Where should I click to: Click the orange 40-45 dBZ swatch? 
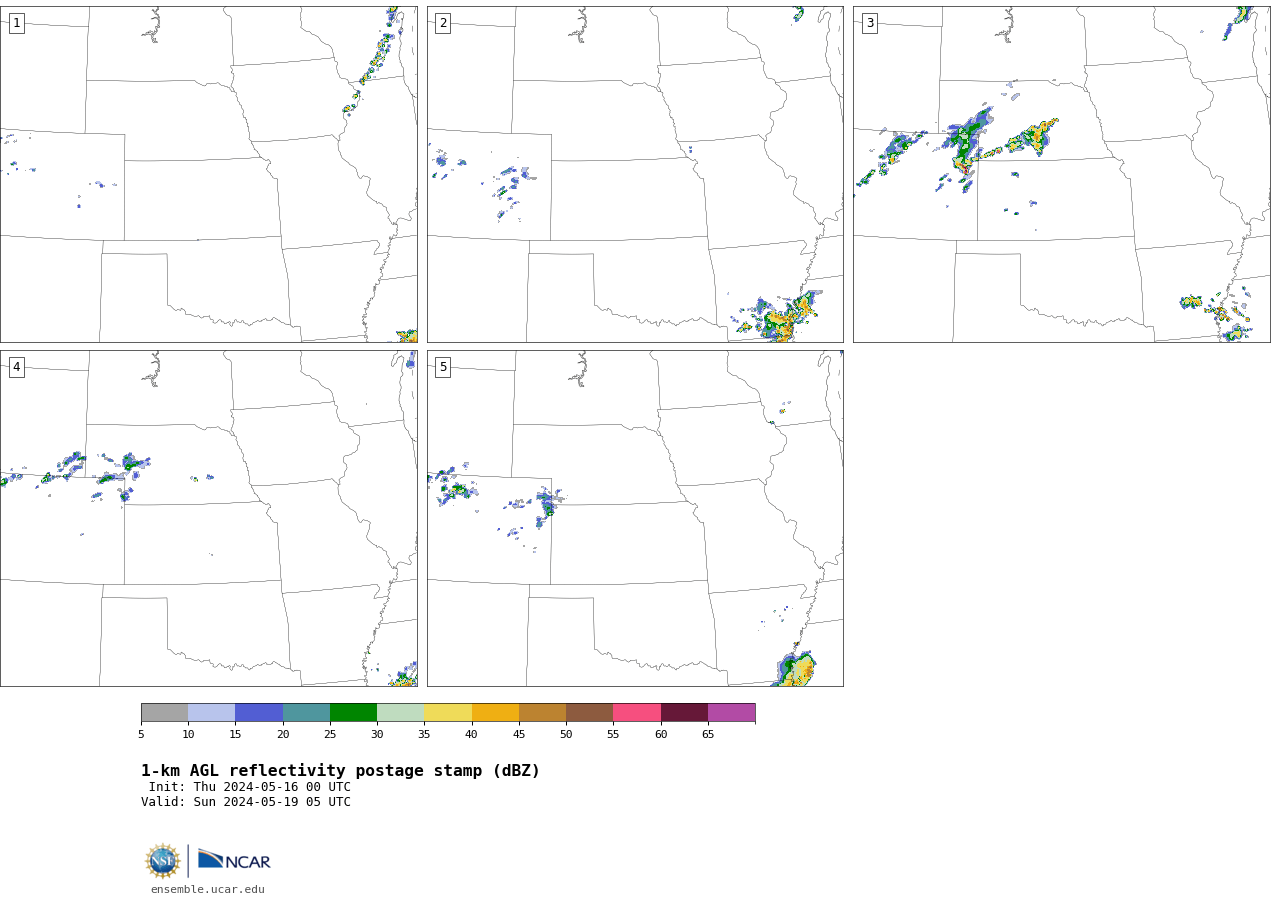pyautogui.click(x=495, y=713)
